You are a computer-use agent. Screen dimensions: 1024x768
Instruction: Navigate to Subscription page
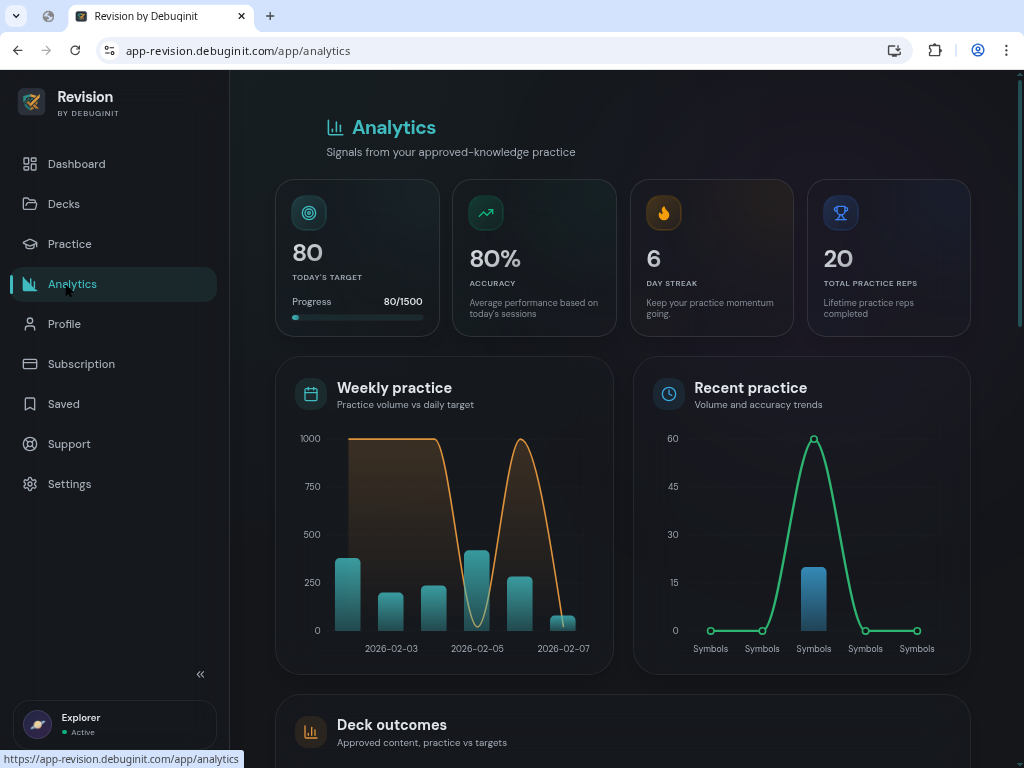point(81,364)
